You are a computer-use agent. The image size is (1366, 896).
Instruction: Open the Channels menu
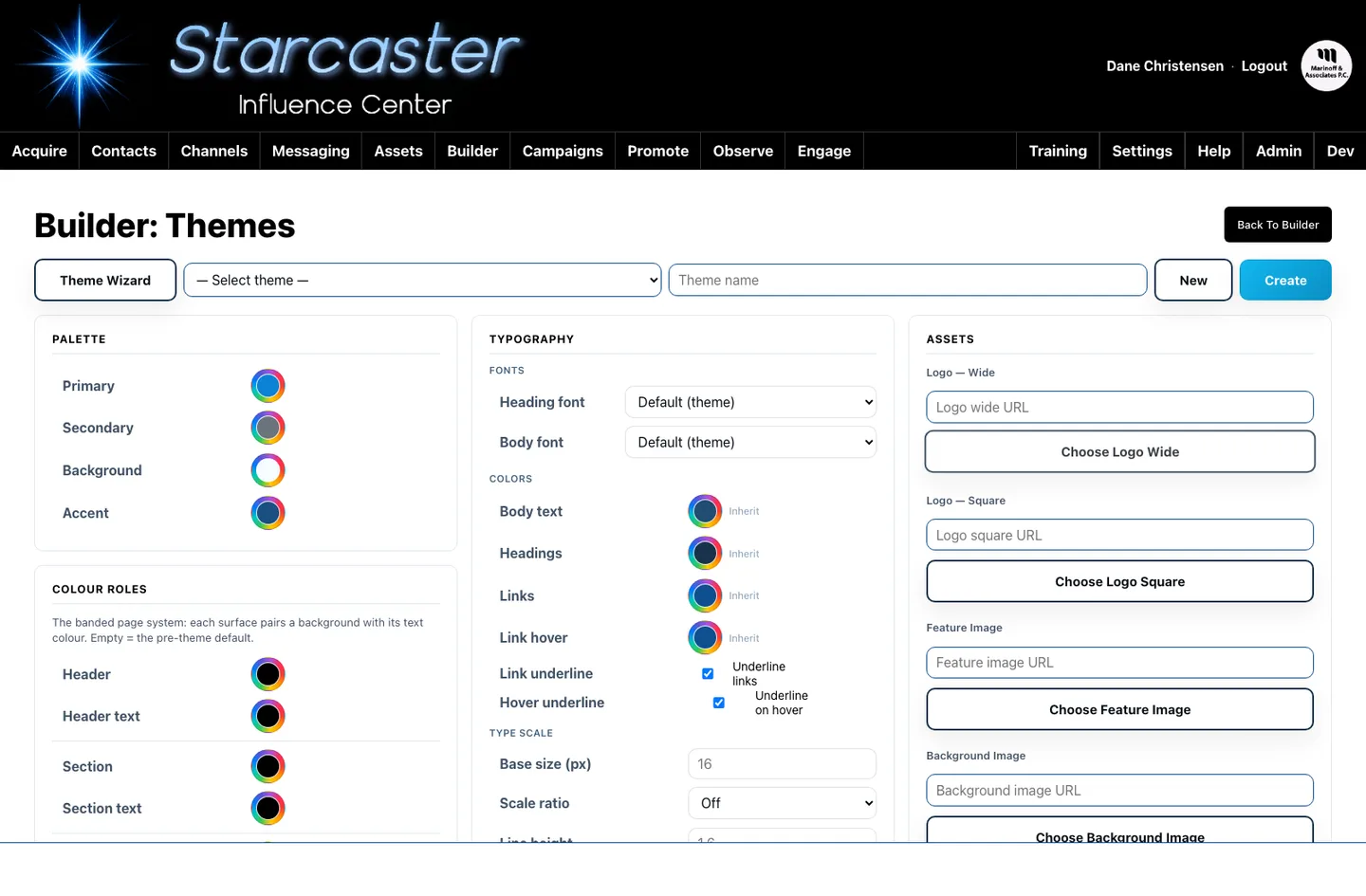coord(214,151)
